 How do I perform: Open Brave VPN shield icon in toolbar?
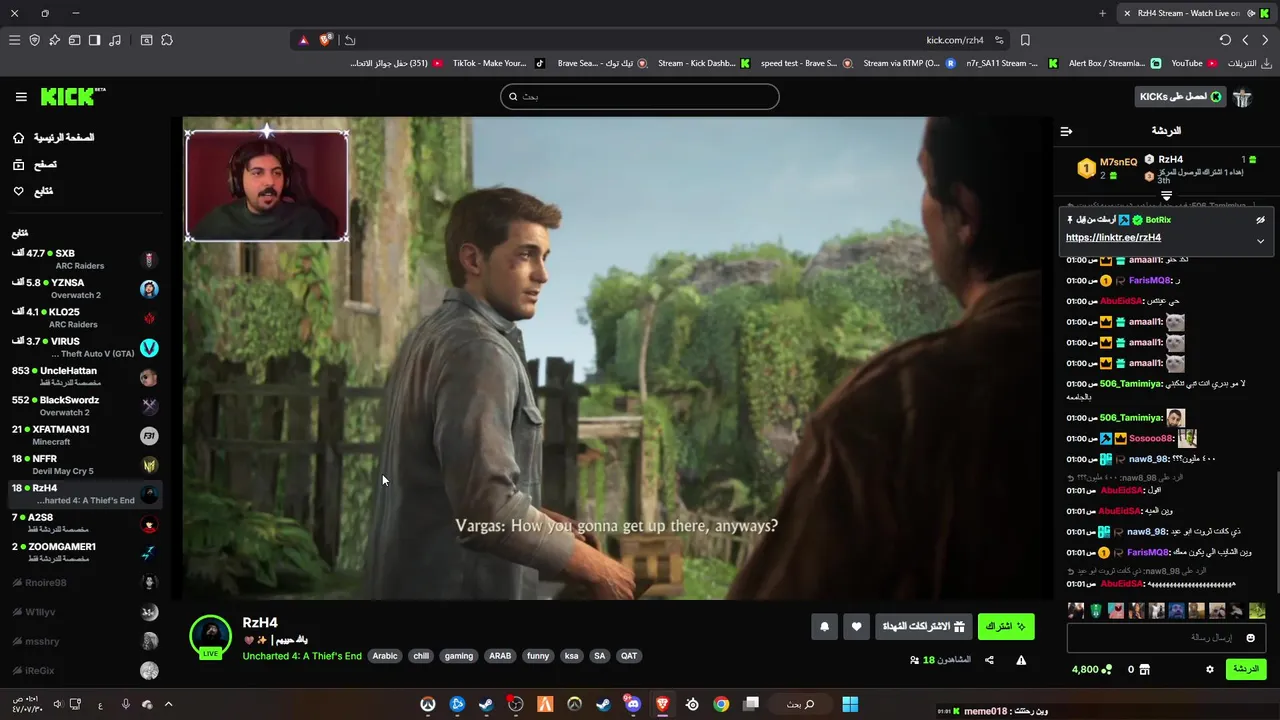35,40
